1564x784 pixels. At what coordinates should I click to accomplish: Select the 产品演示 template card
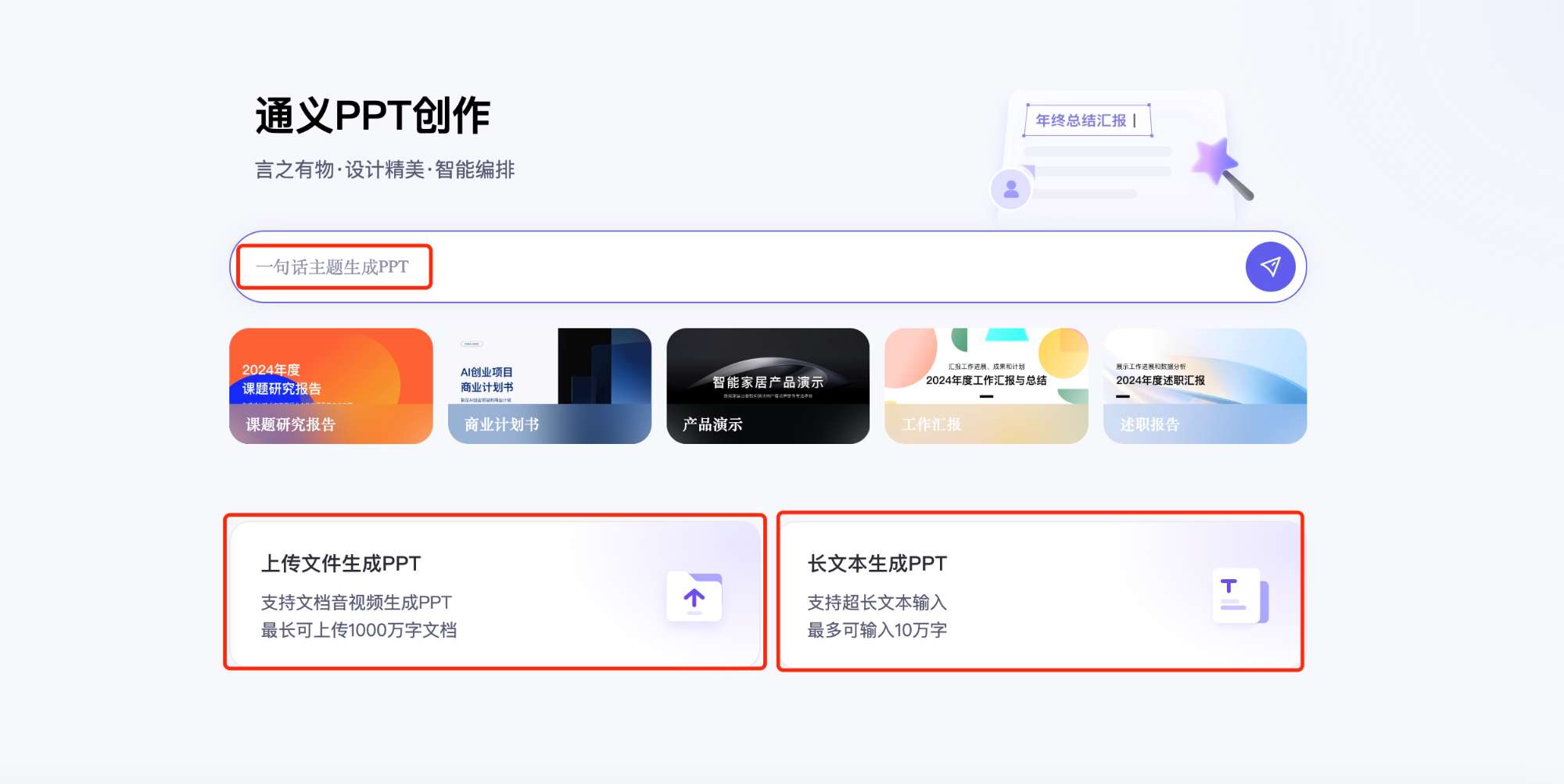pos(768,386)
